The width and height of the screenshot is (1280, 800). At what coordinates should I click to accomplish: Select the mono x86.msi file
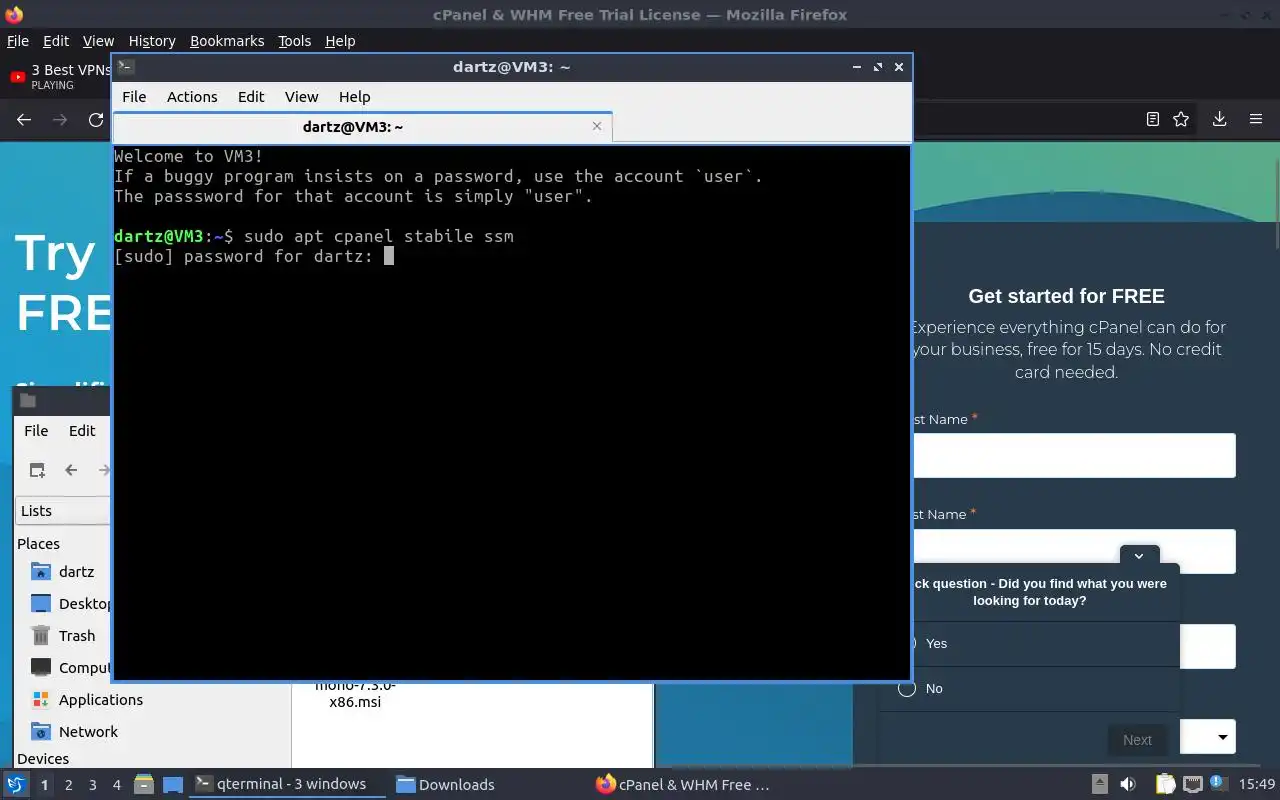click(355, 694)
